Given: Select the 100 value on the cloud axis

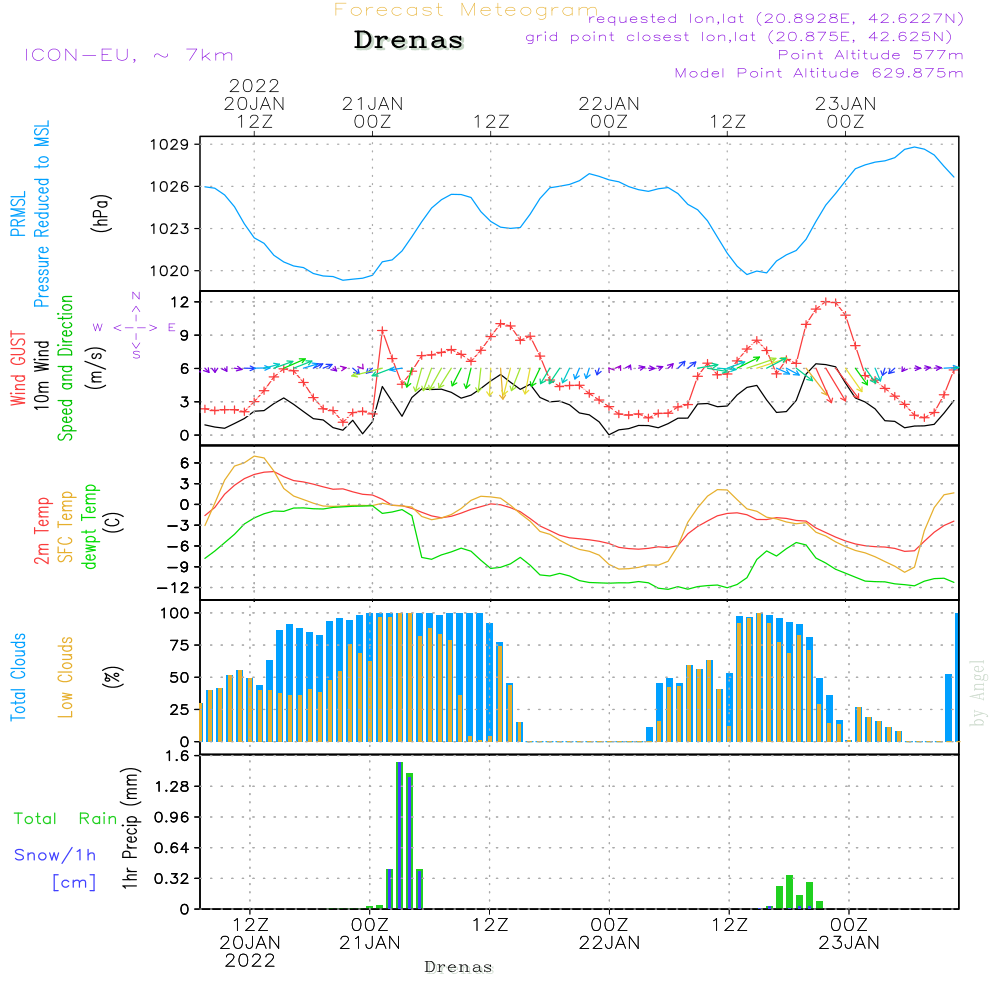Looking at the screenshot, I should click(175, 614).
